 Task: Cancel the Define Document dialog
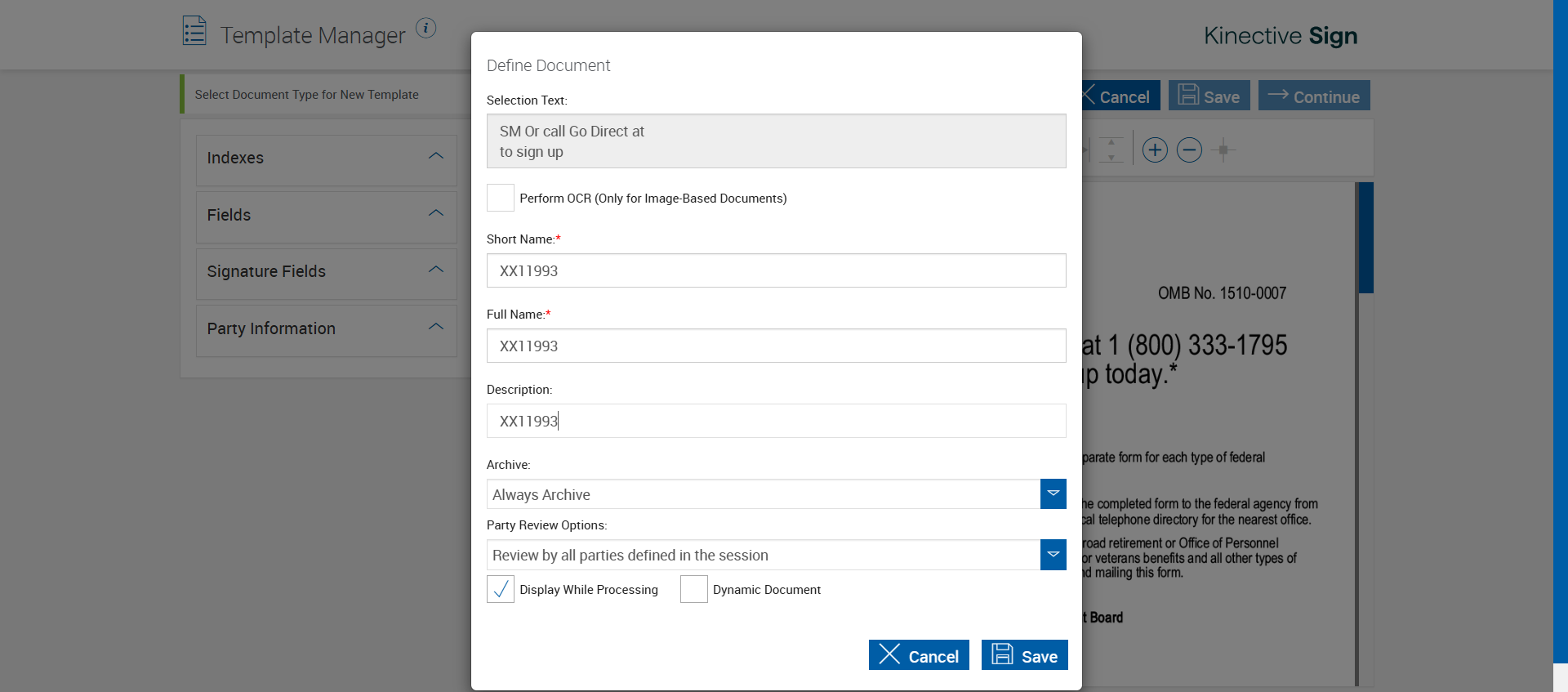(x=919, y=655)
